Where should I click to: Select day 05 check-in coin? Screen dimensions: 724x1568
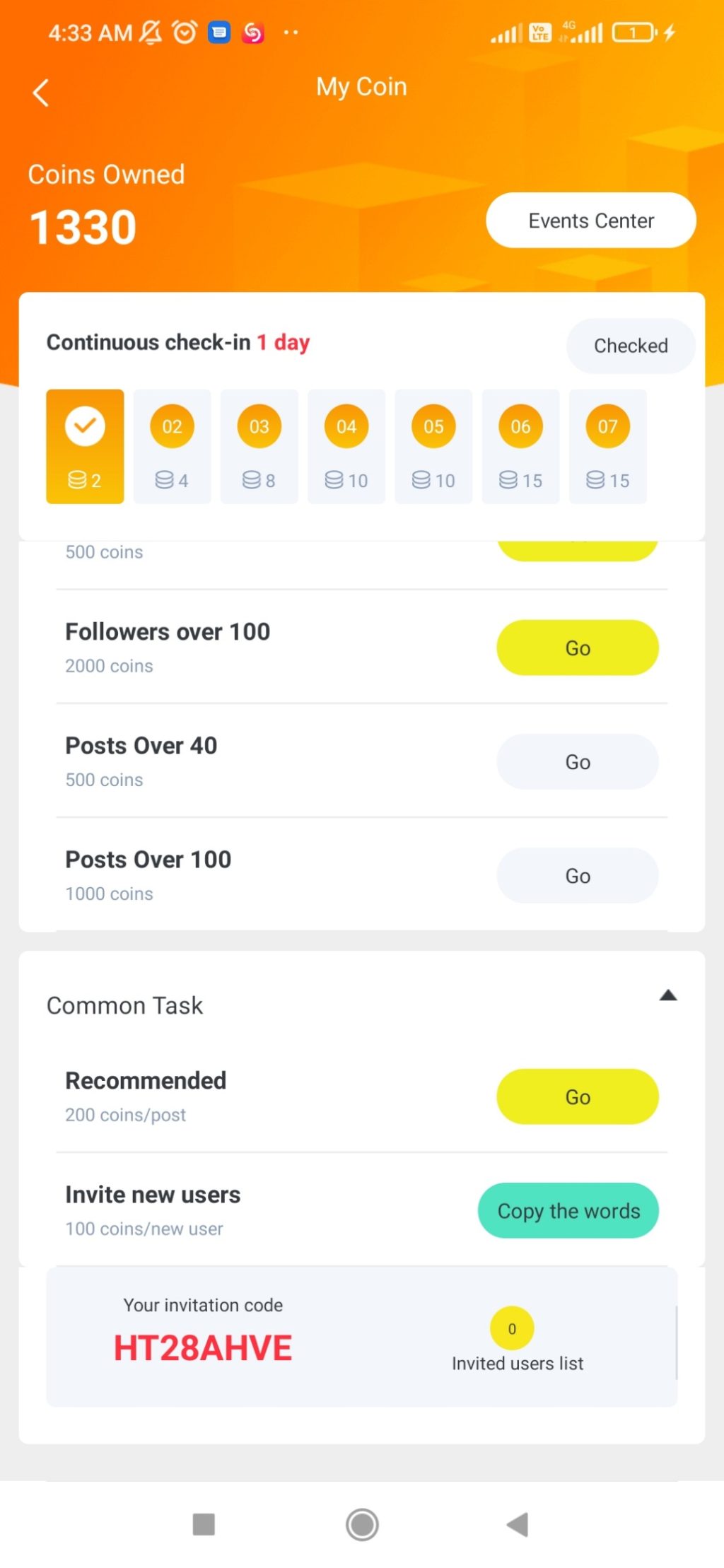(x=433, y=427)
